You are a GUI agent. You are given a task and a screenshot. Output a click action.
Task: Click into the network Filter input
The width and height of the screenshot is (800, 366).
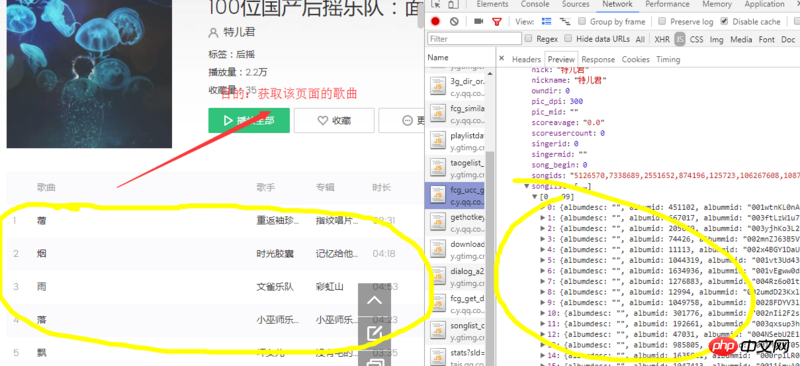tap(474, 39)
